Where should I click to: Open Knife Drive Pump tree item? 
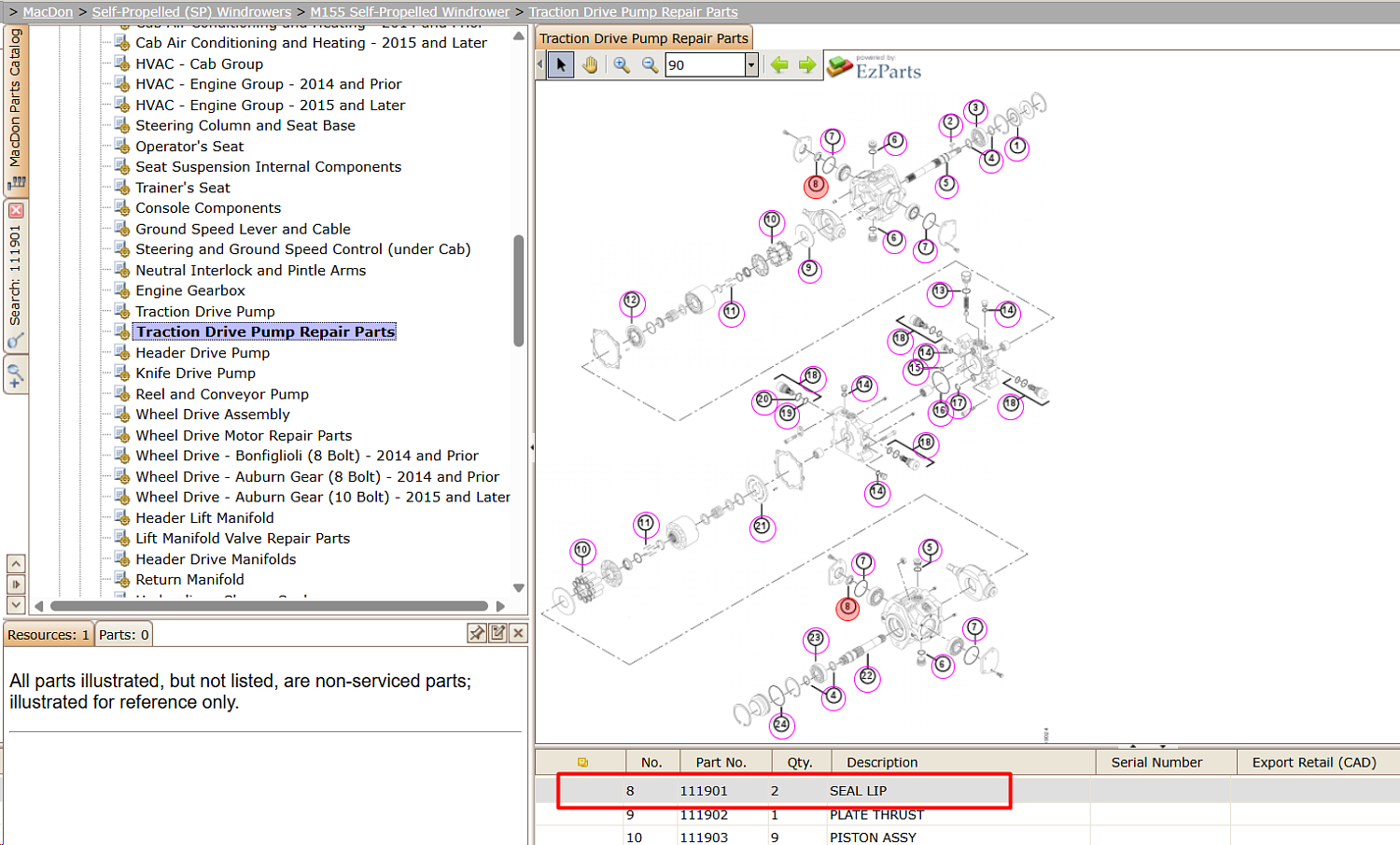195,373
